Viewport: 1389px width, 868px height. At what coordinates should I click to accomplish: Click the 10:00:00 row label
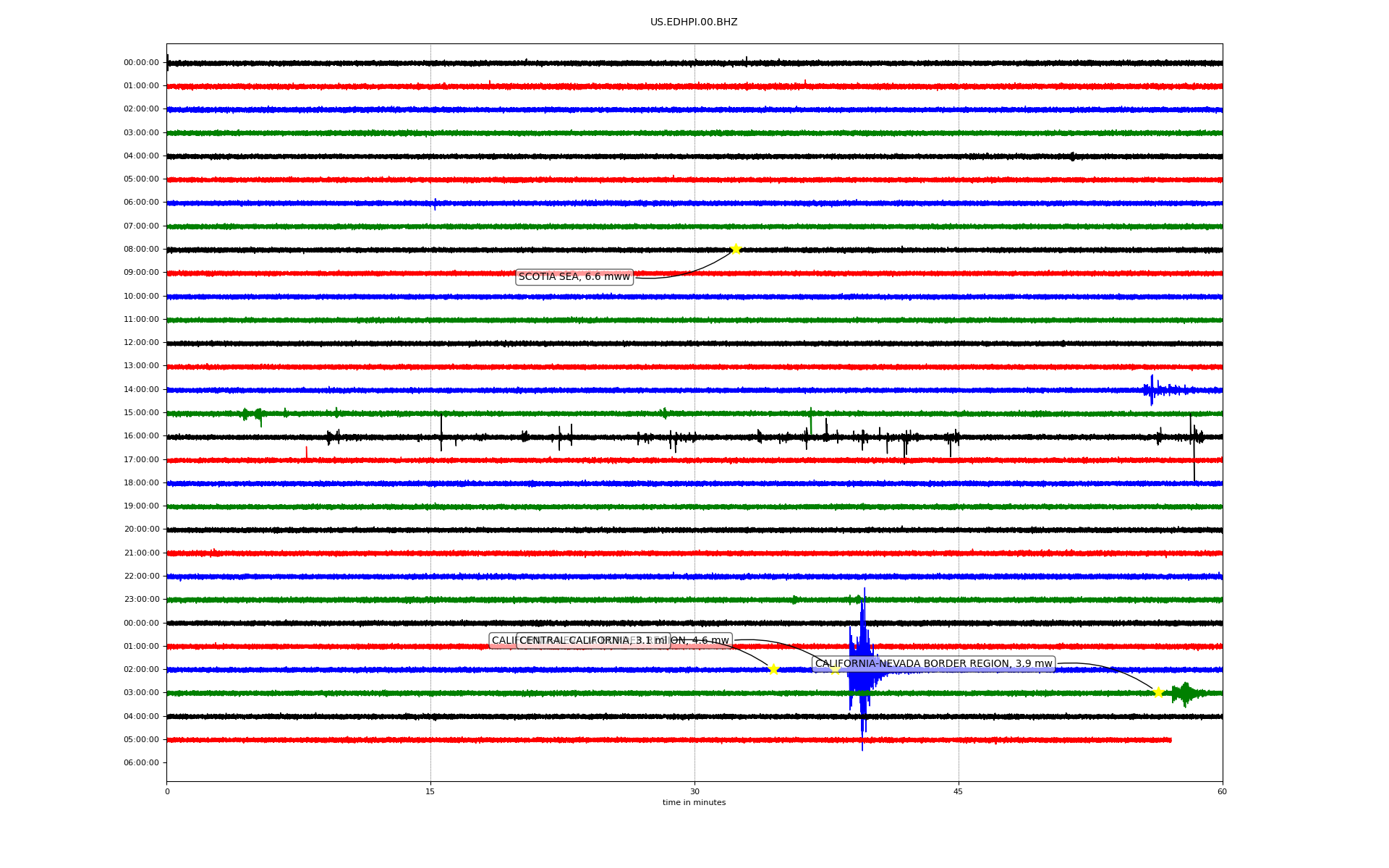141,297
